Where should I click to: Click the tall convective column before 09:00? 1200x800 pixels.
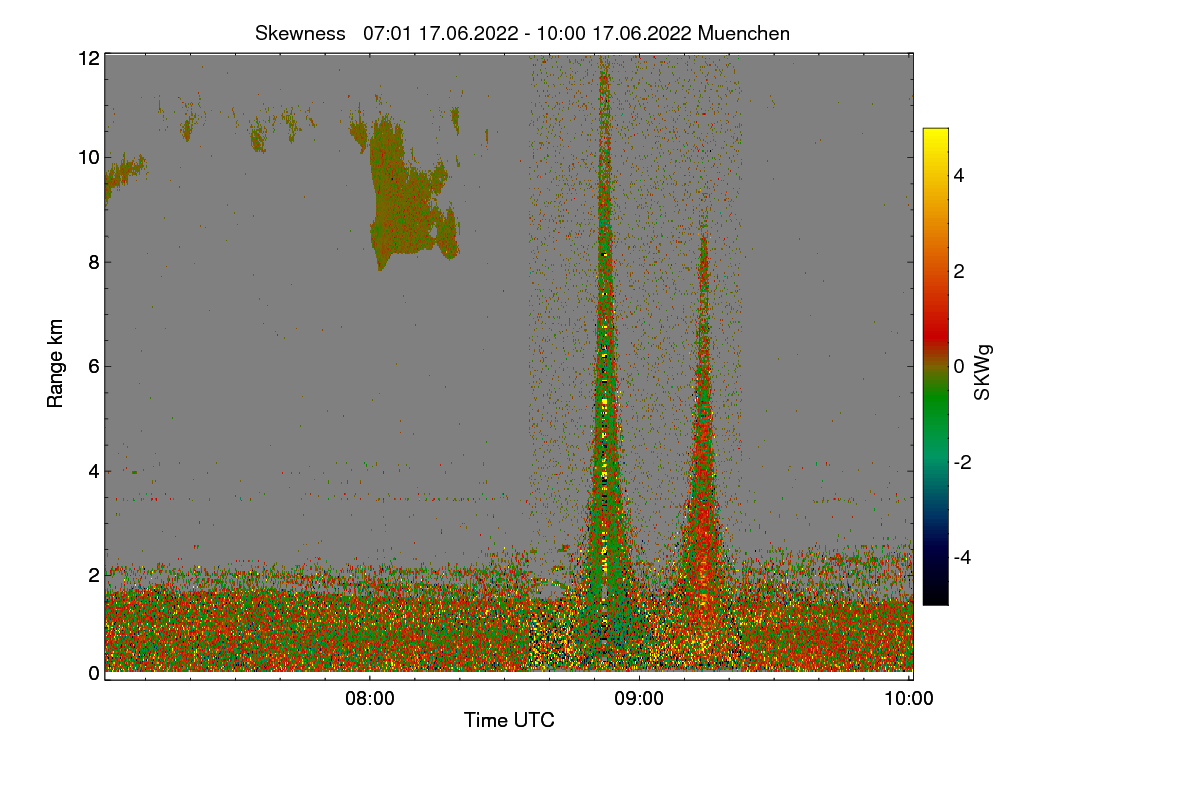(x=603, y=350)
